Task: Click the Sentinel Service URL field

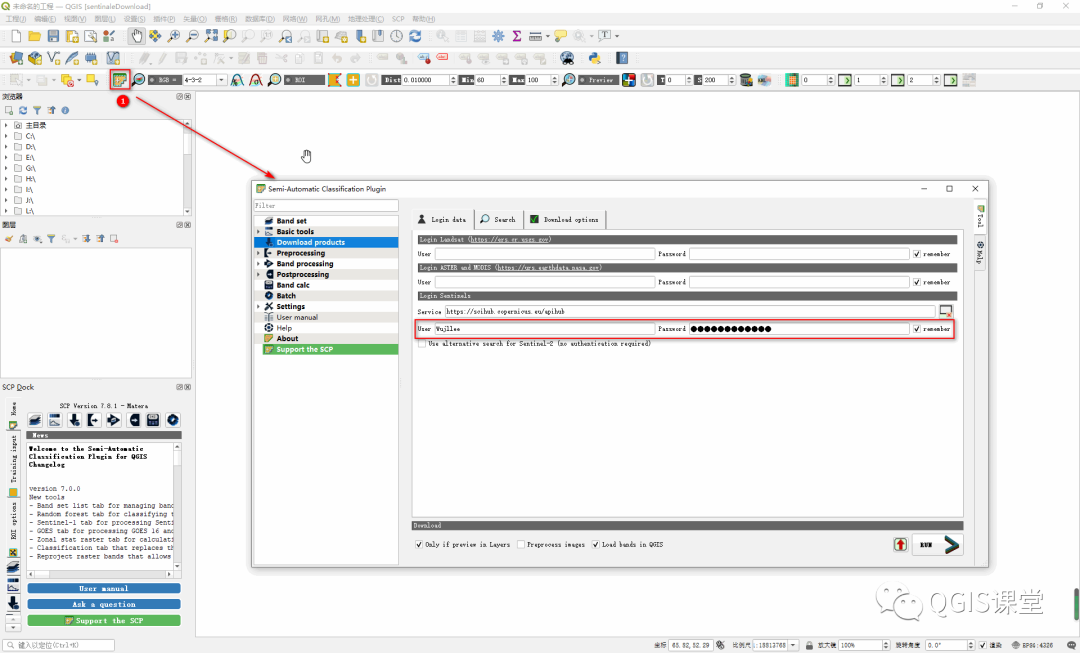Action: pos(689,311)
